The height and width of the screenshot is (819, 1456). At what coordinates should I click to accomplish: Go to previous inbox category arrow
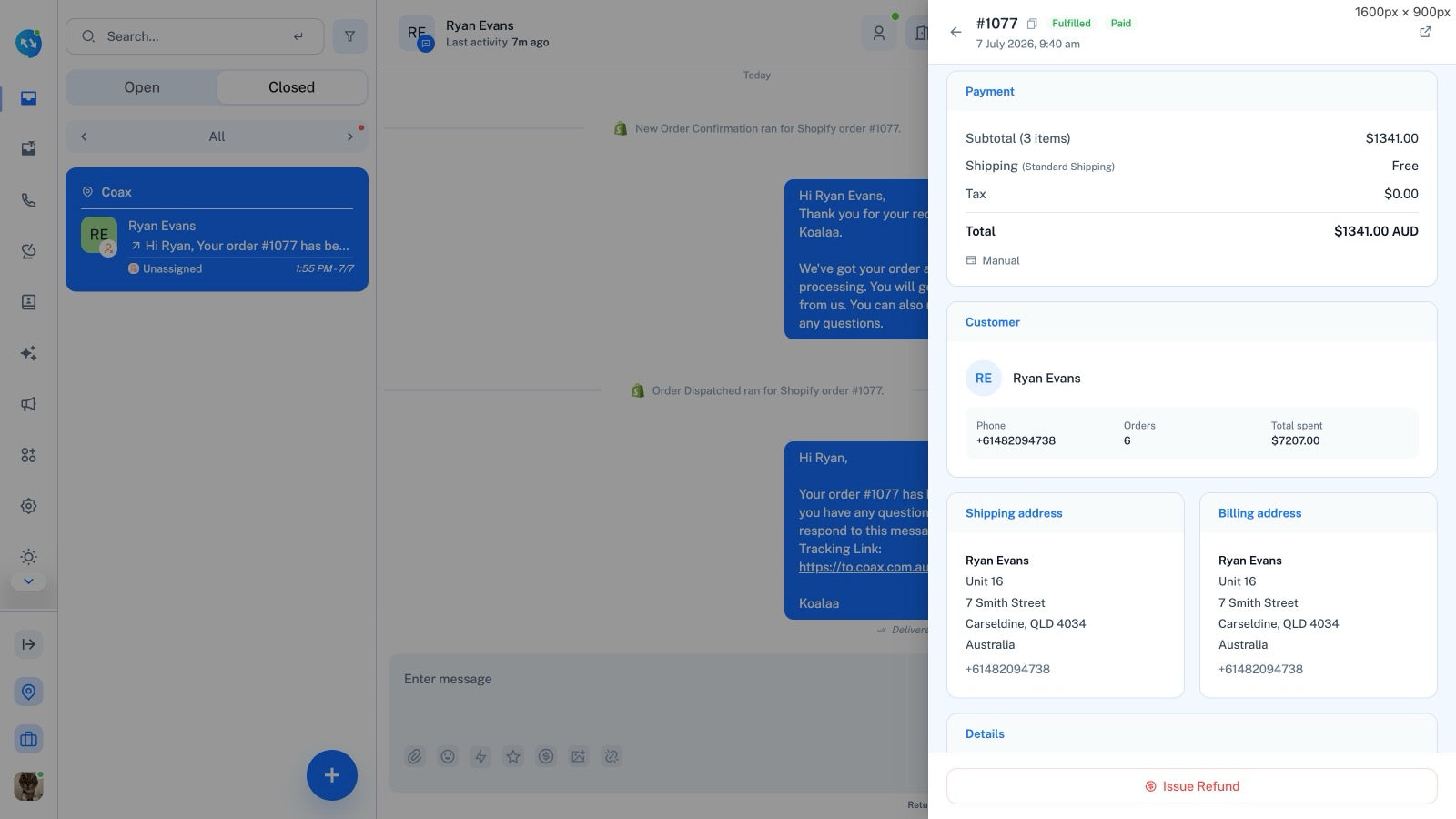[84, 136]
